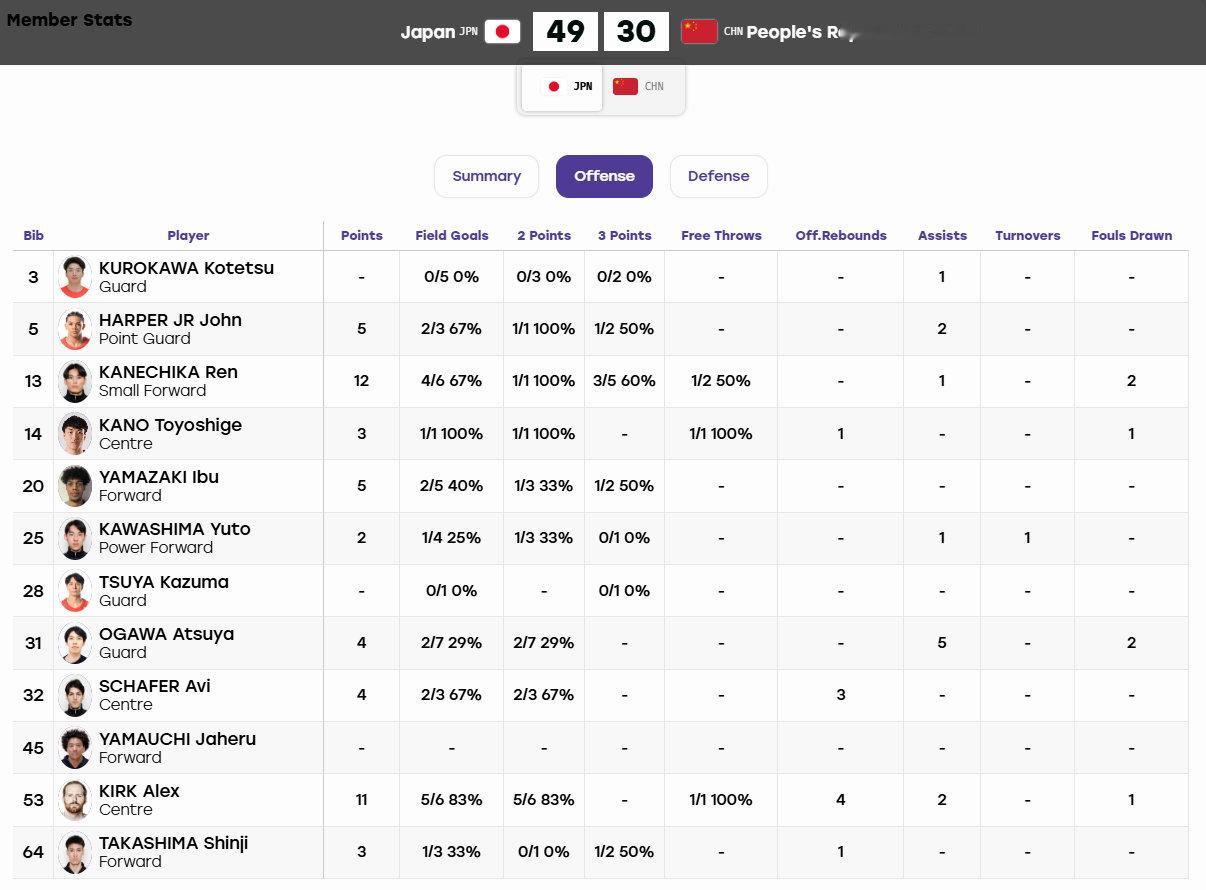The height and width of the screenshot is (890, 1206).
Task: Select the JPN team toggle
Action: pyautogui.click(x=562, y=87)
